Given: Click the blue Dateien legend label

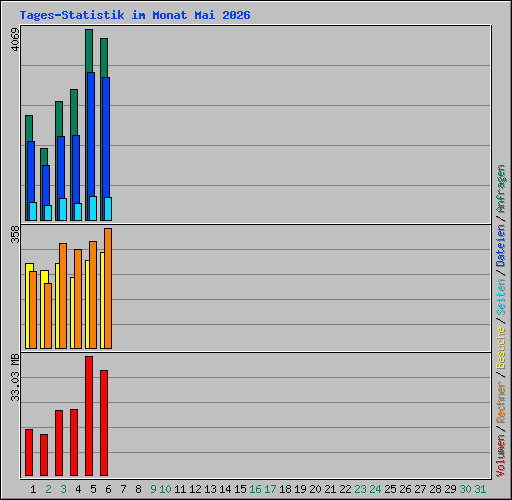Looking at the screenshot, I should (501, 245).
